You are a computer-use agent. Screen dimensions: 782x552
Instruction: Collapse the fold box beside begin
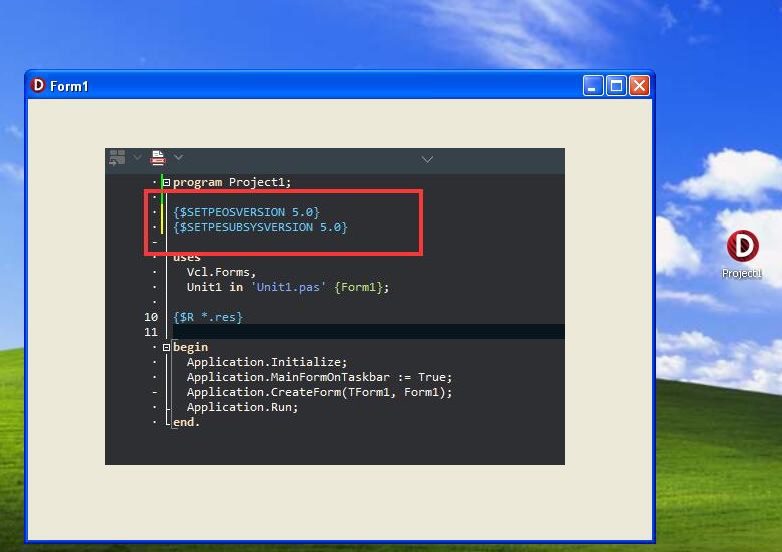click(167, 347)
